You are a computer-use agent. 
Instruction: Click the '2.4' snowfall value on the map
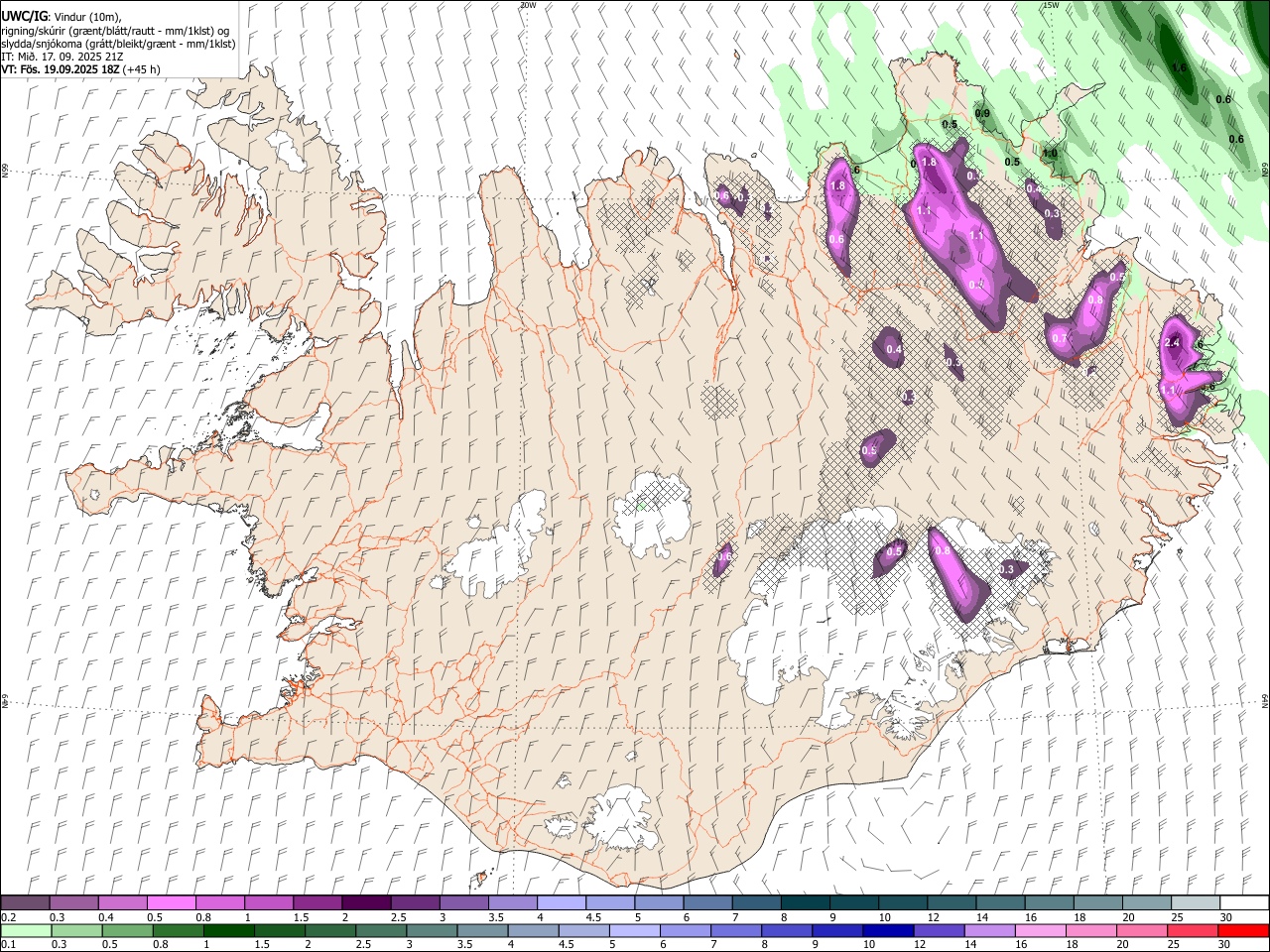[x=1172, y=343]
